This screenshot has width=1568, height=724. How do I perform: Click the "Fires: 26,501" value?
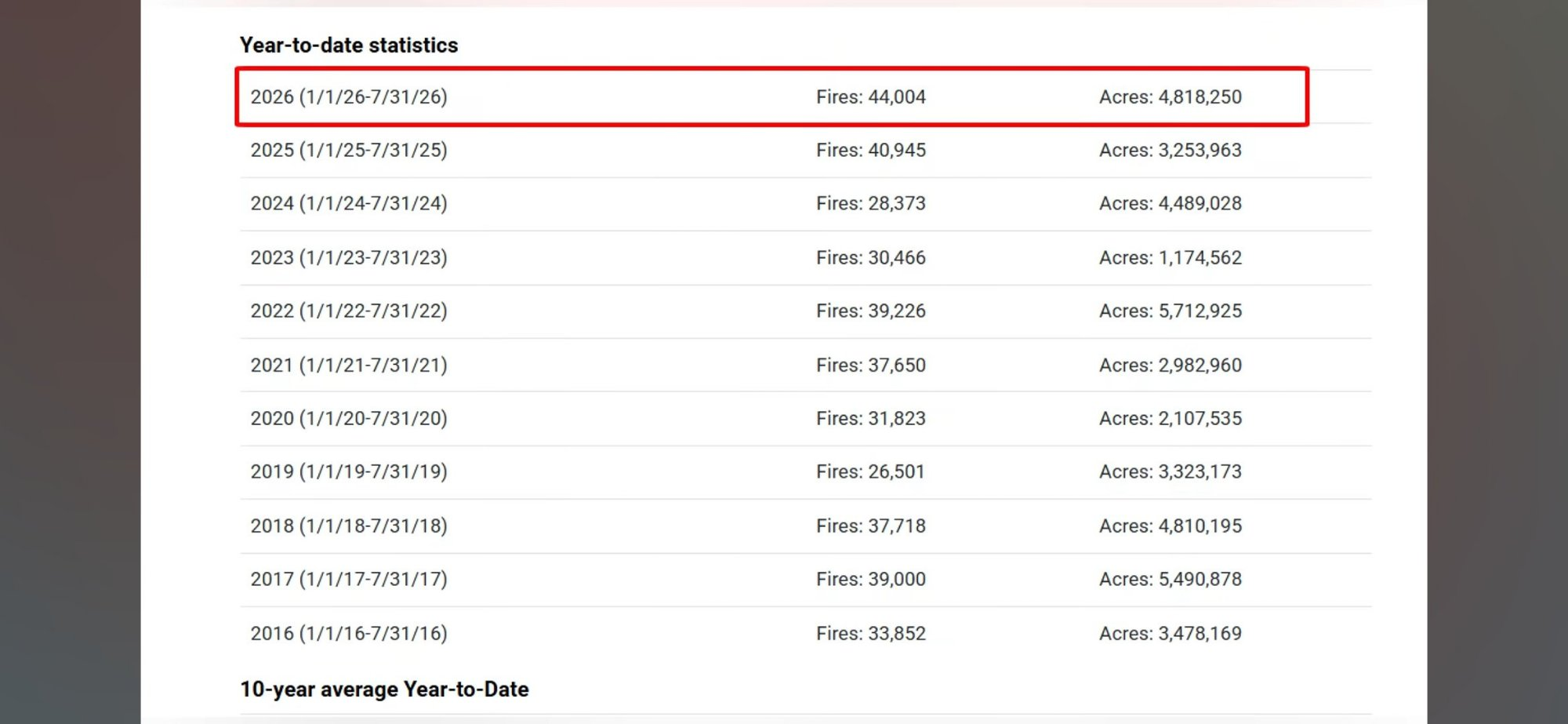pyautogui.click(x=870, y=471)
